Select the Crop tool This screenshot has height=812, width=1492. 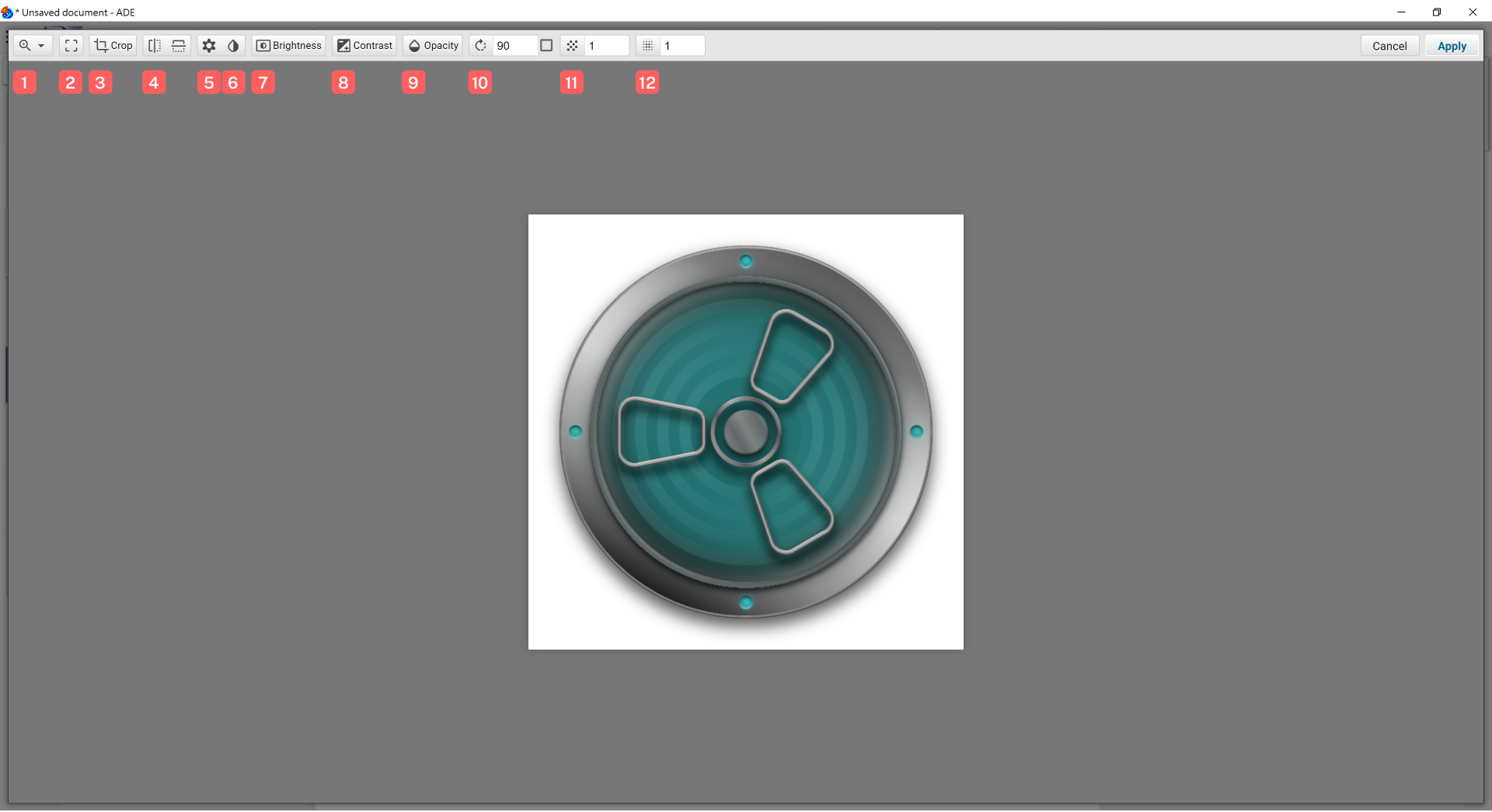pyautogui.click(x=113, y=46)
